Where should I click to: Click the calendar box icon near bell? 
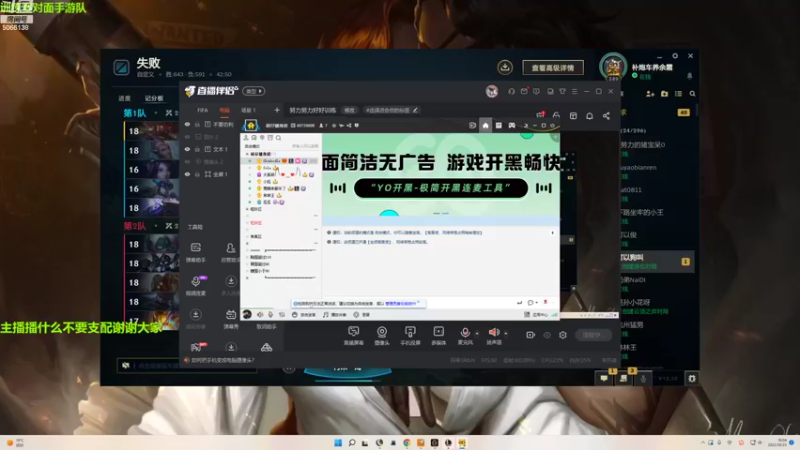573,116
